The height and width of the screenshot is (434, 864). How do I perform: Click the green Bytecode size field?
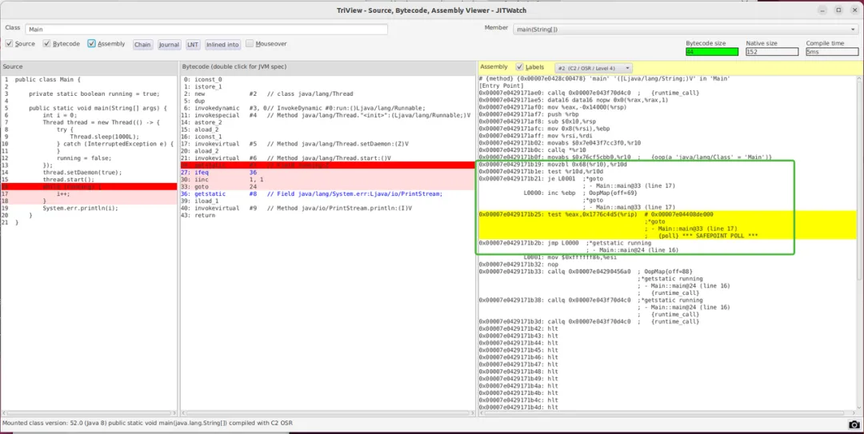click(712, 52)
